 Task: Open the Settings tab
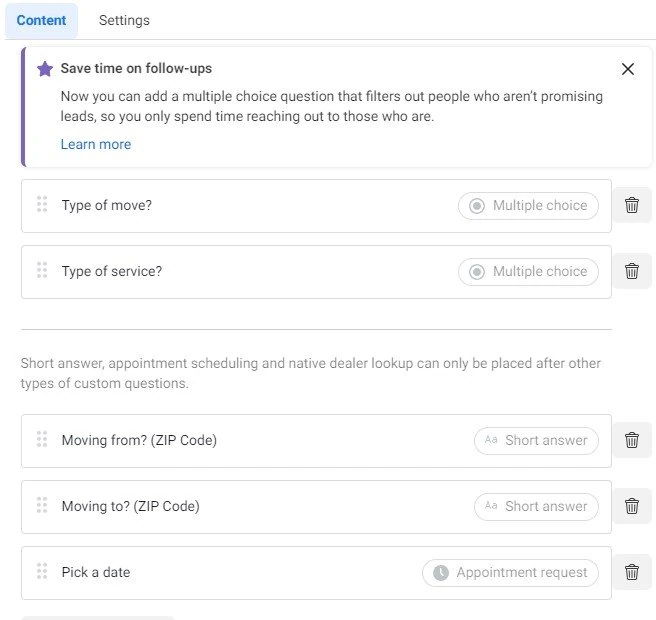[x=124, y=20]
